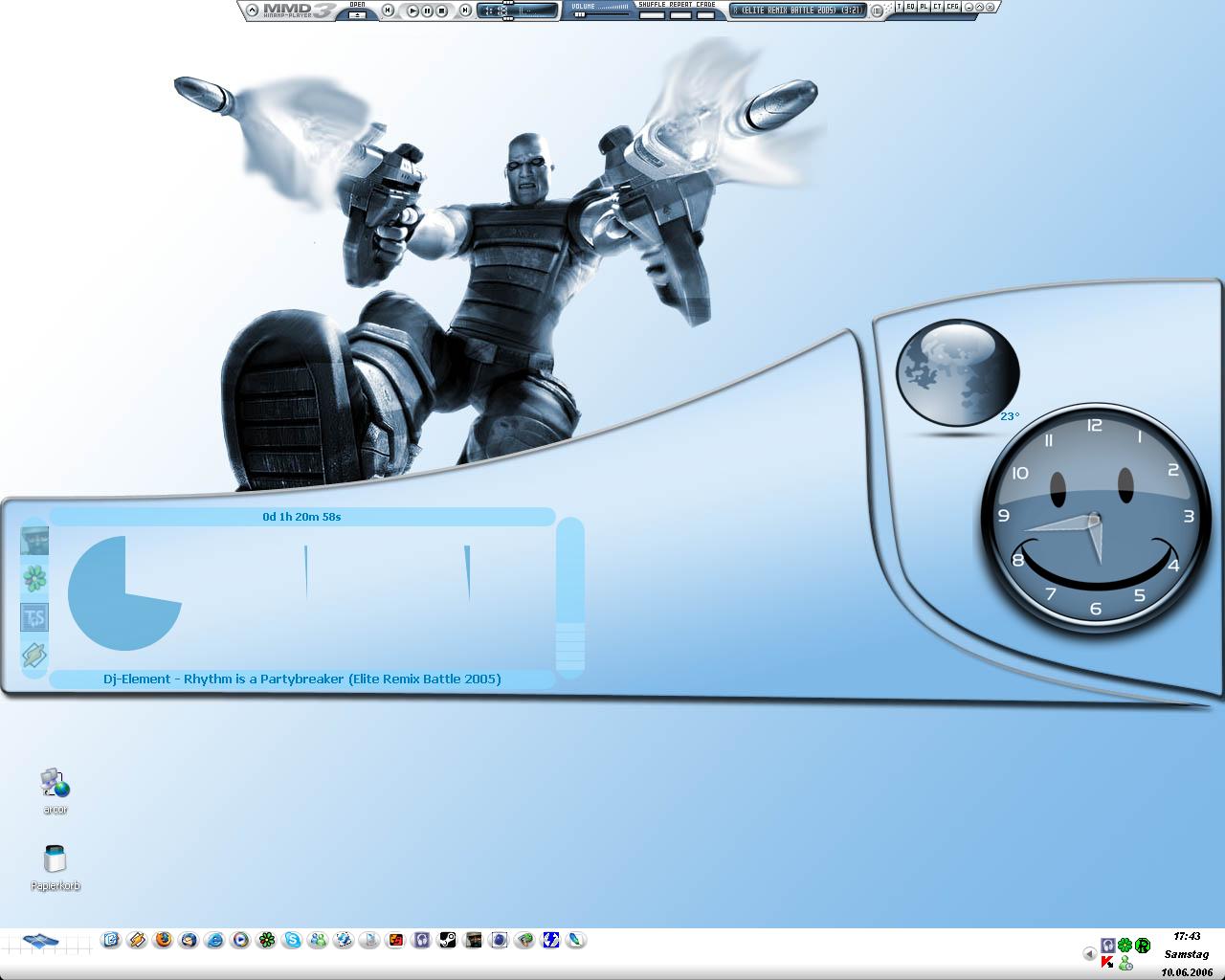Launch ICQ from the green flower dock icon

[266, 940]
